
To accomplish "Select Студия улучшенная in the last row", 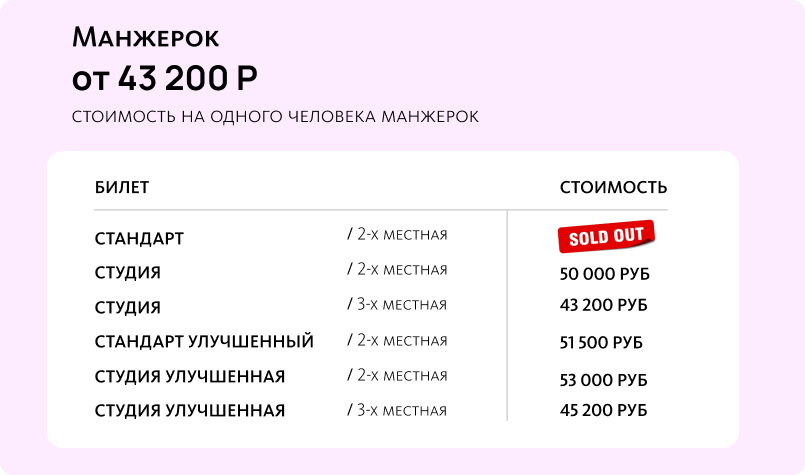I will pos(190,411).
